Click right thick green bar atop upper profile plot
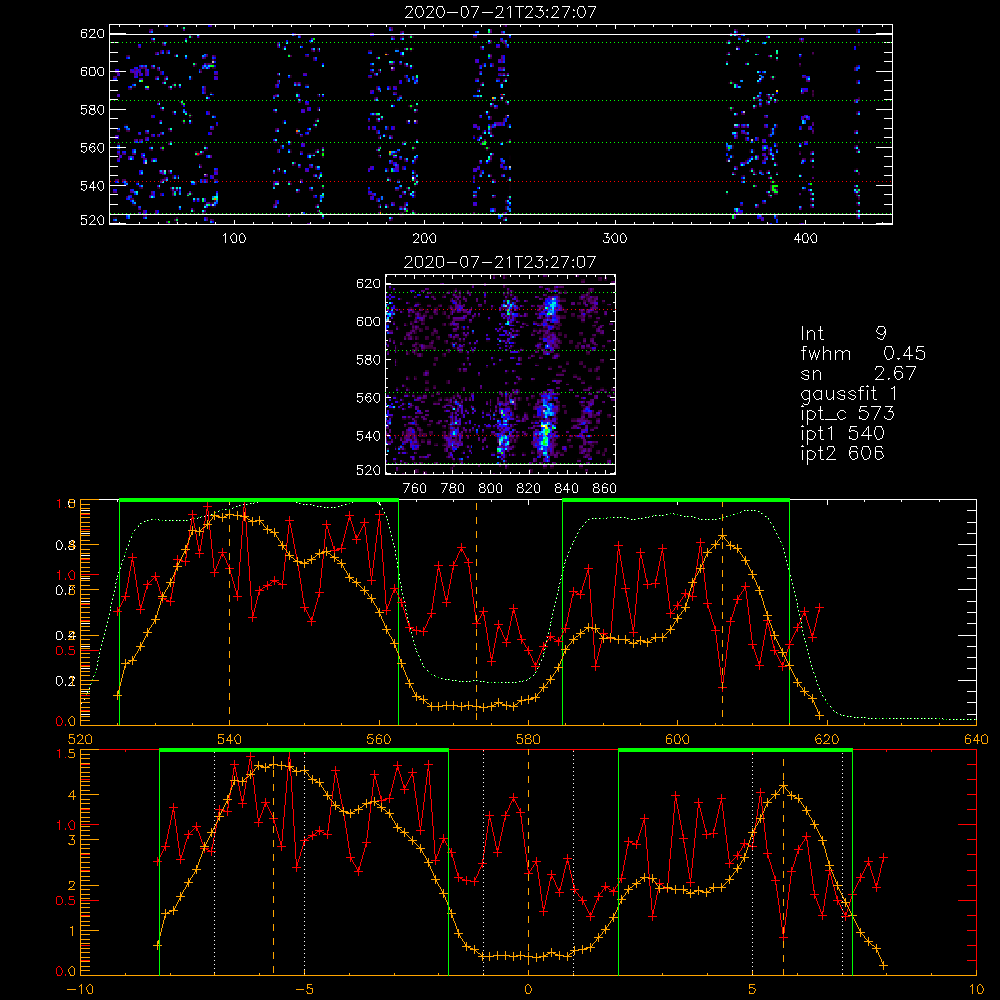This screenshot has width=1000, height=1000. click(676, 500)
